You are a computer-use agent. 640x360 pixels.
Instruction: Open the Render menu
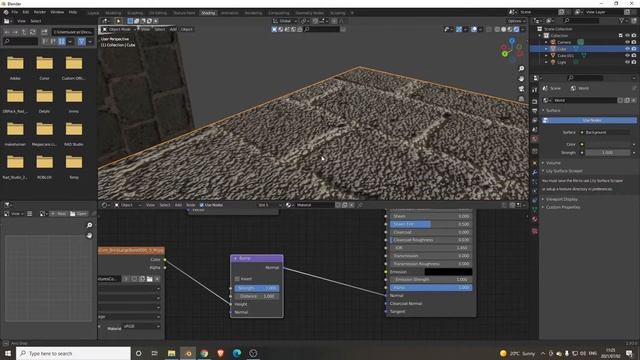pos(40,12)
